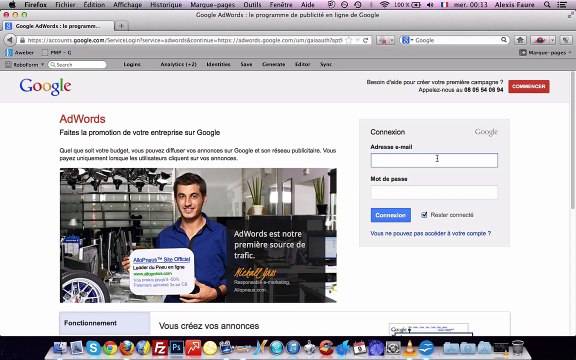The image size is (576, 360).
Task: Click RoboForm Sync button
Action: (325, 64)
